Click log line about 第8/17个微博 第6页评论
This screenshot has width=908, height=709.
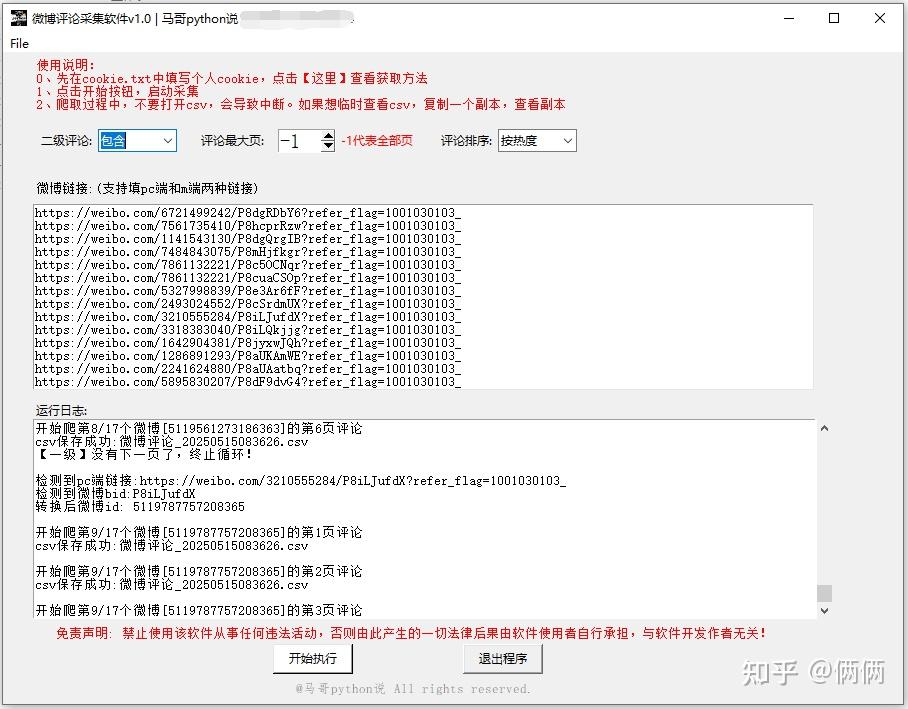point(199,429)
